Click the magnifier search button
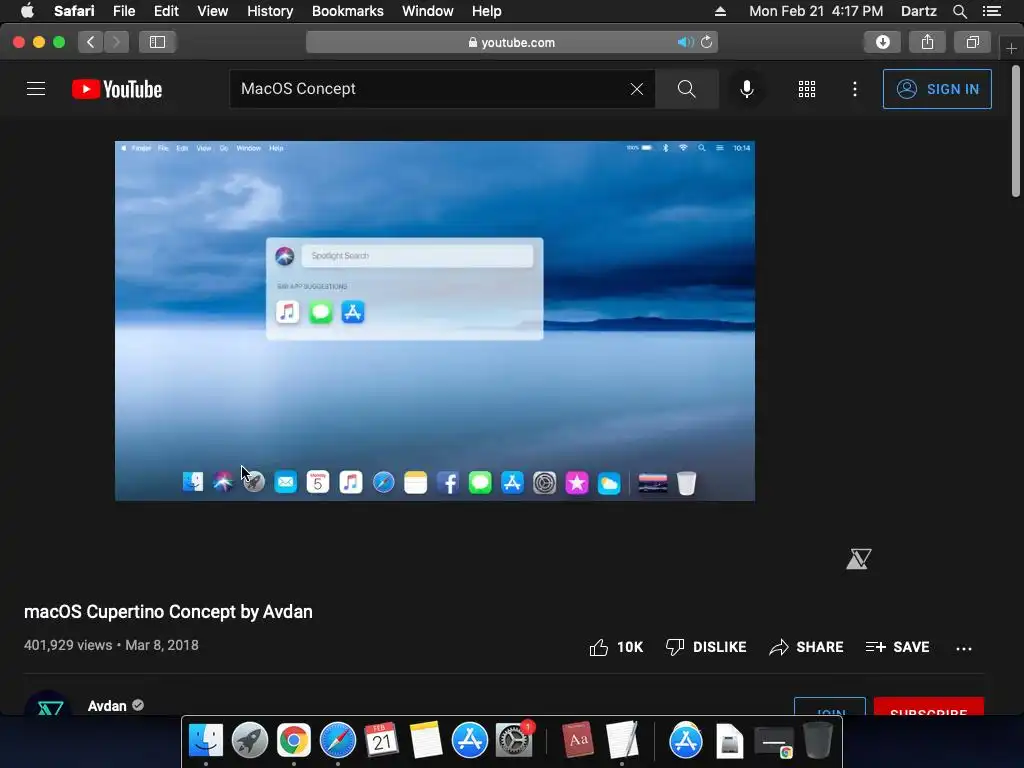 [x=686, y=89]
